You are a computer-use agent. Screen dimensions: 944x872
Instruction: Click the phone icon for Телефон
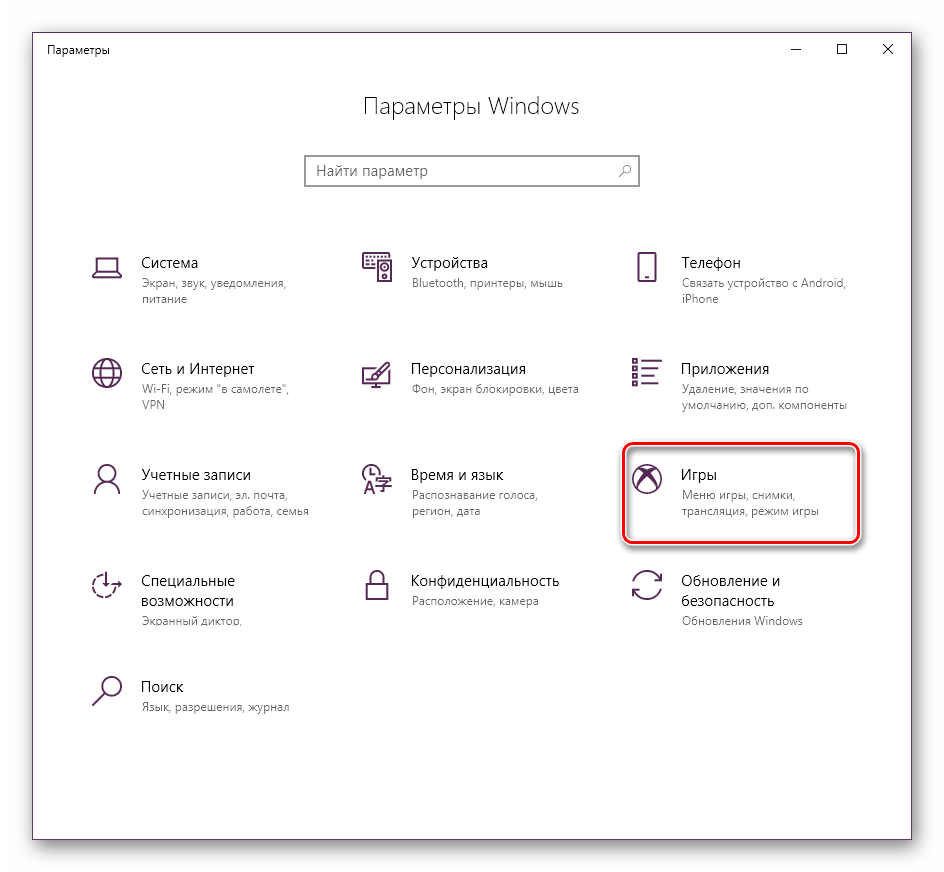pyautogui.click(x=646, y=267)
